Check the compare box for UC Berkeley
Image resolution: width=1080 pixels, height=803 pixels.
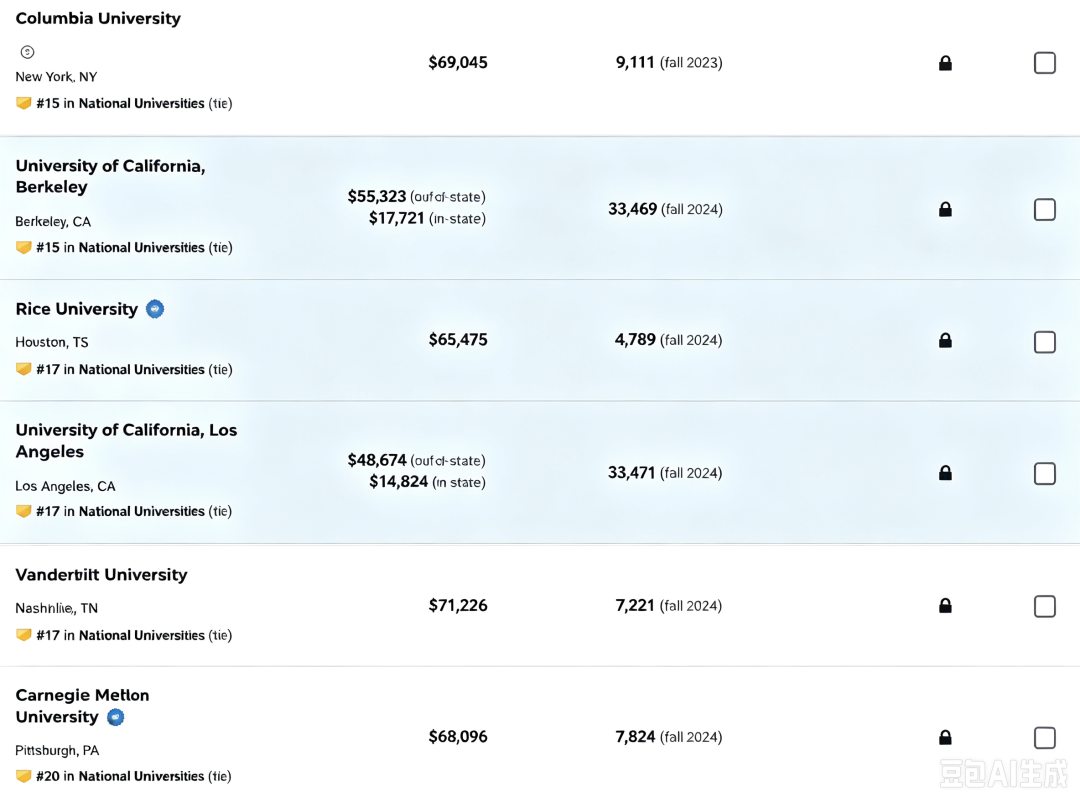coord(1044,209)
